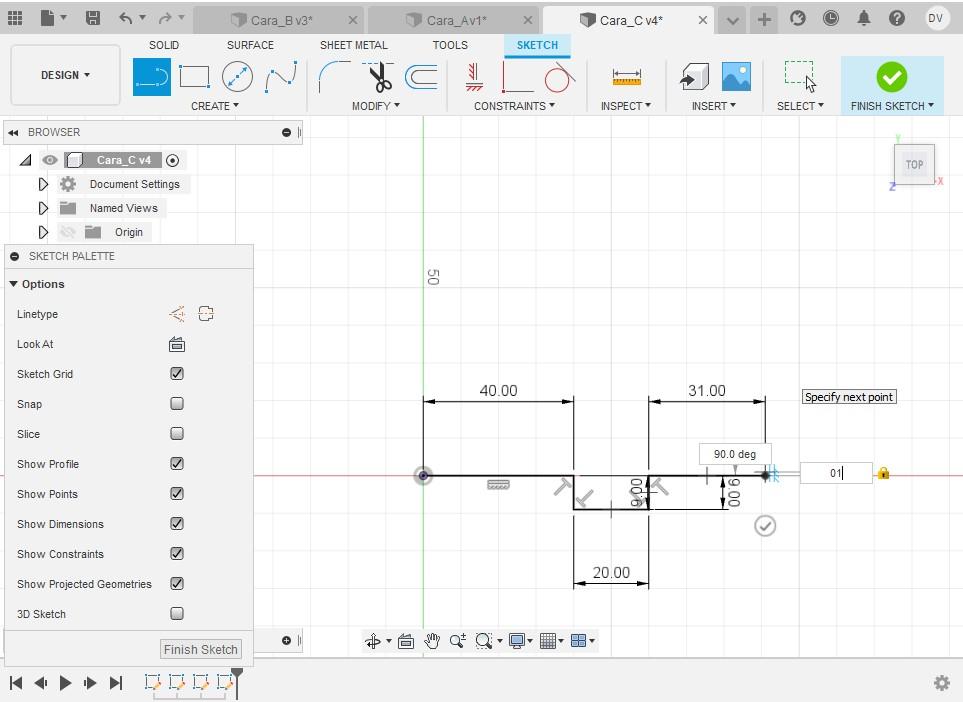Open the Notifications bell
Image resolution: width=963 pixels, height=702 pixels.
click(x=864, y=18)
